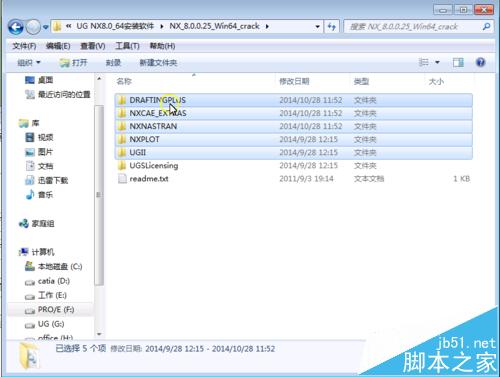Image resolution: width=500 pixels, height=377 pixels.
Task: Select the NXPLOT folder icon
Action: click(x=122, y=139)
